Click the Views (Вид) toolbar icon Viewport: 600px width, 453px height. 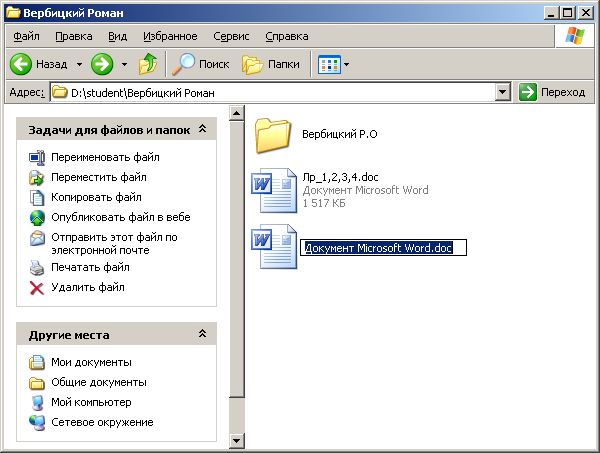point(329,64)
